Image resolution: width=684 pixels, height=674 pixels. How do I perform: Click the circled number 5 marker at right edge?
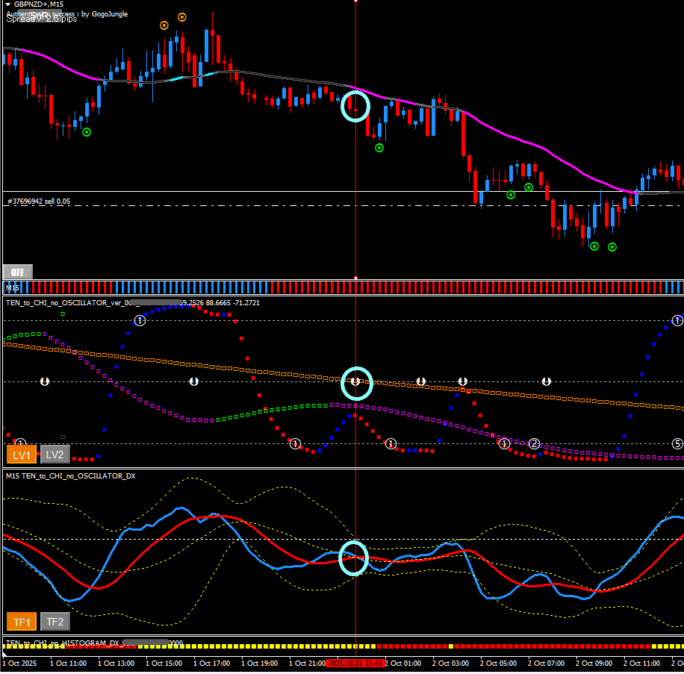677,443
